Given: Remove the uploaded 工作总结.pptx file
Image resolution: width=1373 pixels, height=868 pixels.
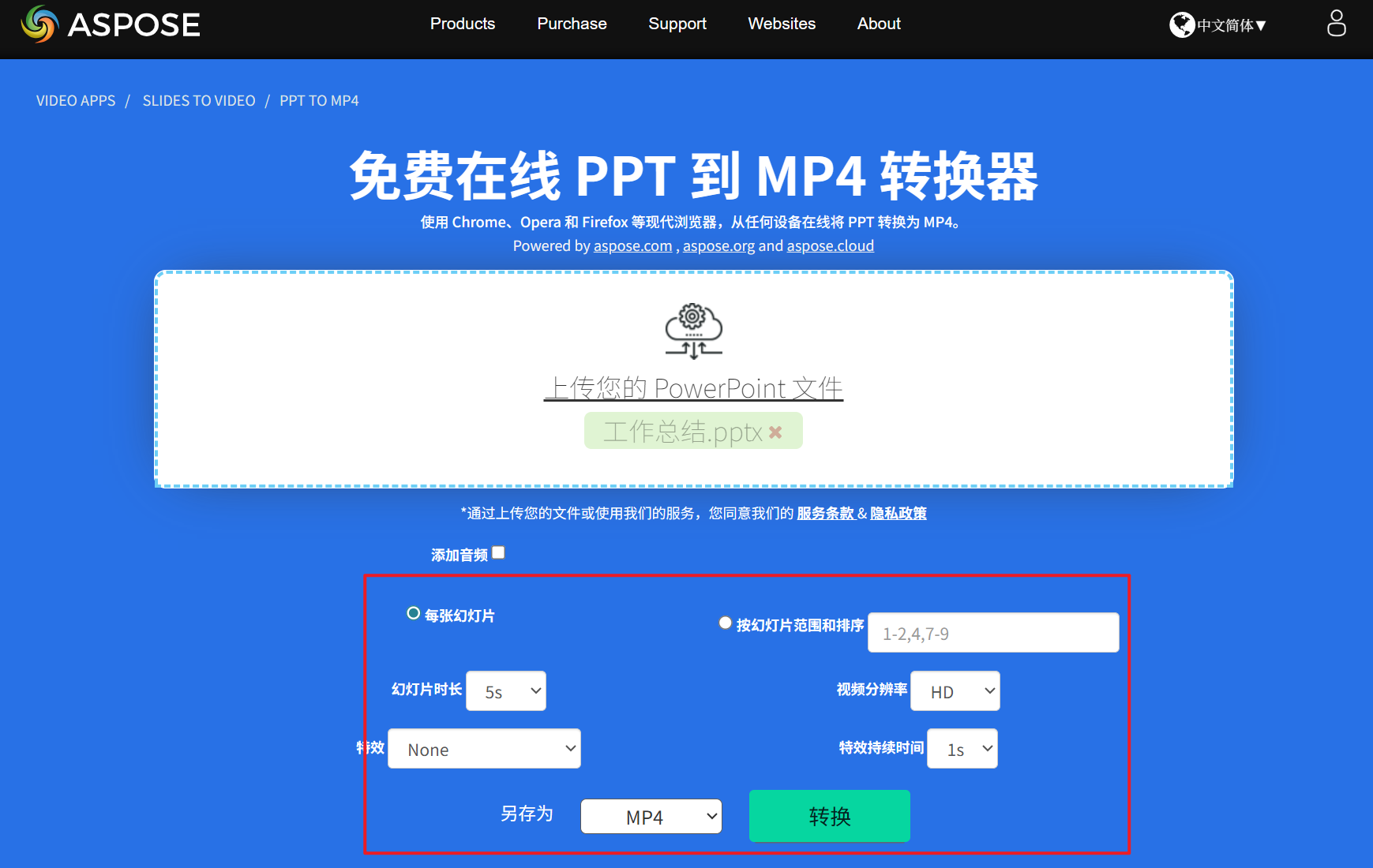Looking at the screenshot, I should [775, 432].
